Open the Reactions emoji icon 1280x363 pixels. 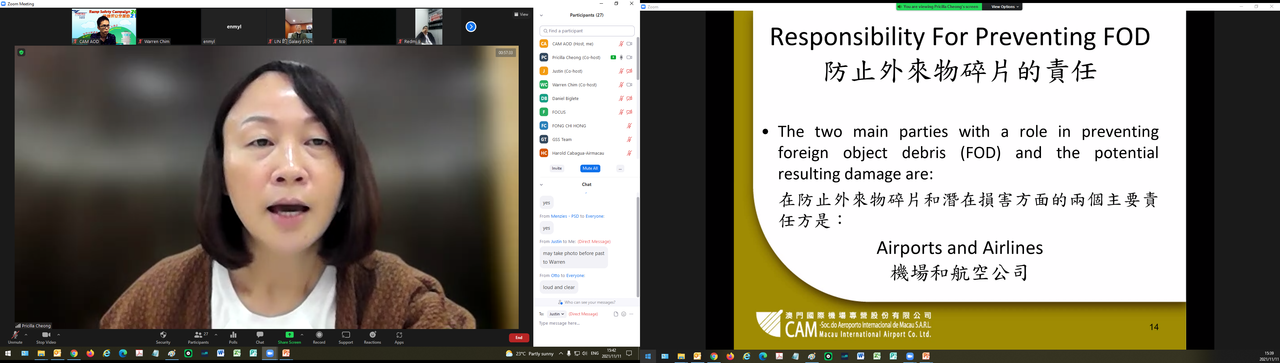[372, 334]
